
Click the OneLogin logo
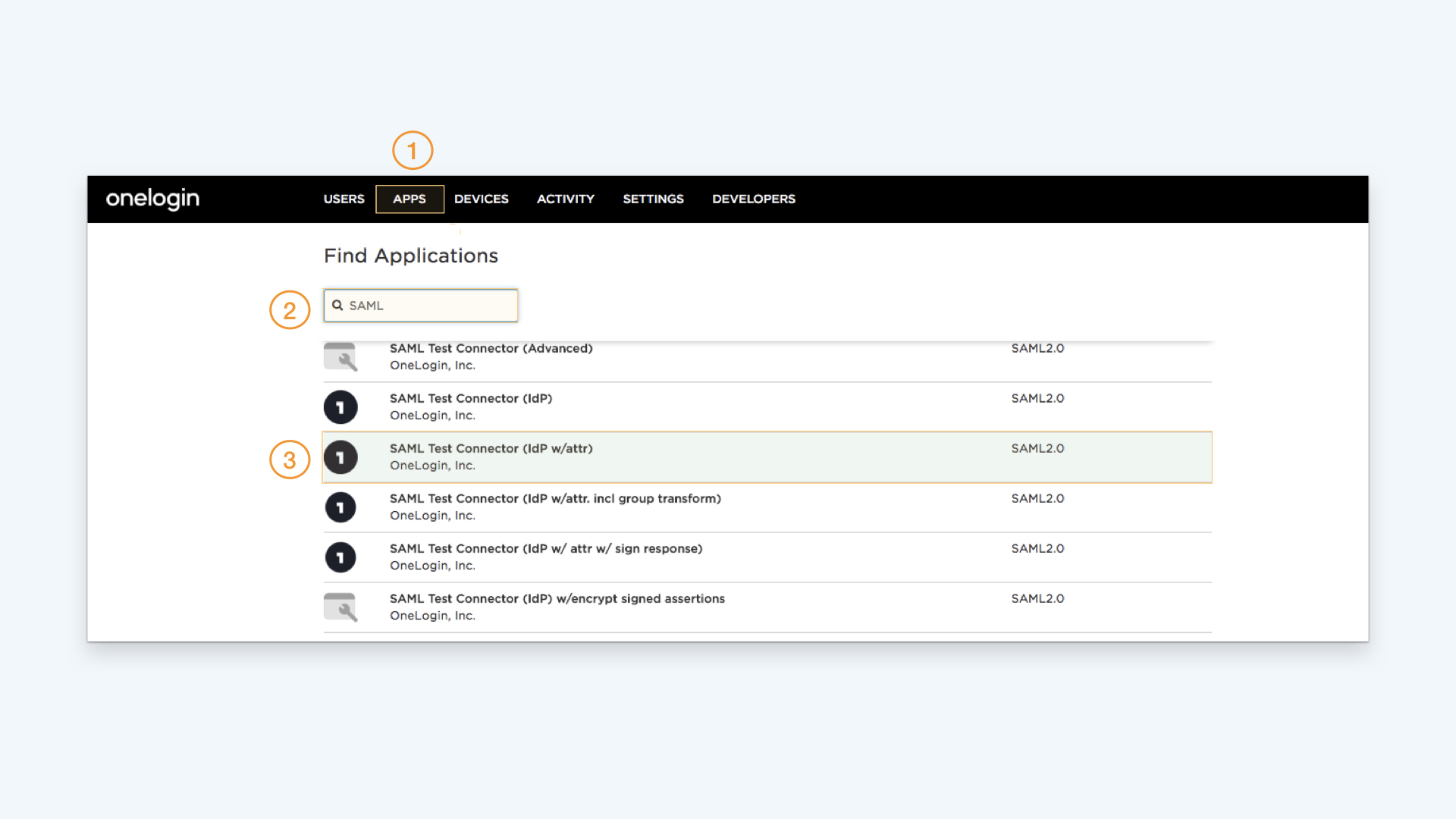click(x=152, y=199)
